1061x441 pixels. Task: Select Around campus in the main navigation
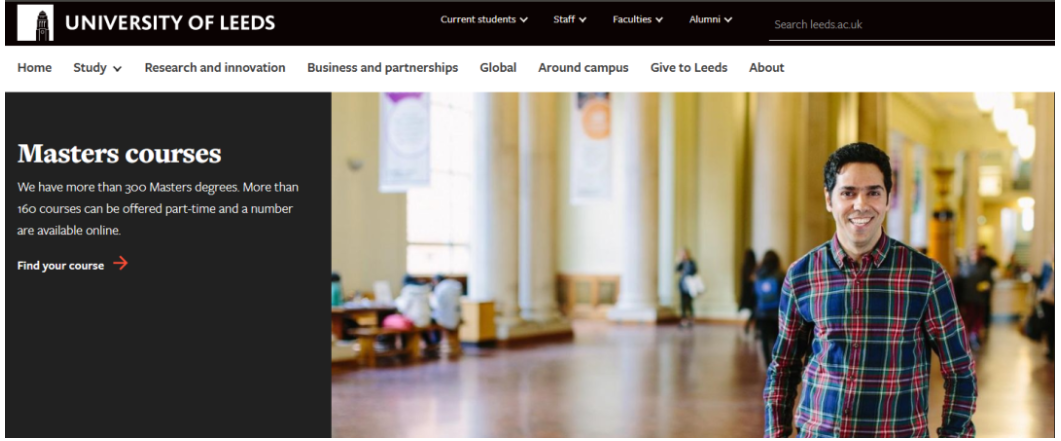click(x=583, y=68)
